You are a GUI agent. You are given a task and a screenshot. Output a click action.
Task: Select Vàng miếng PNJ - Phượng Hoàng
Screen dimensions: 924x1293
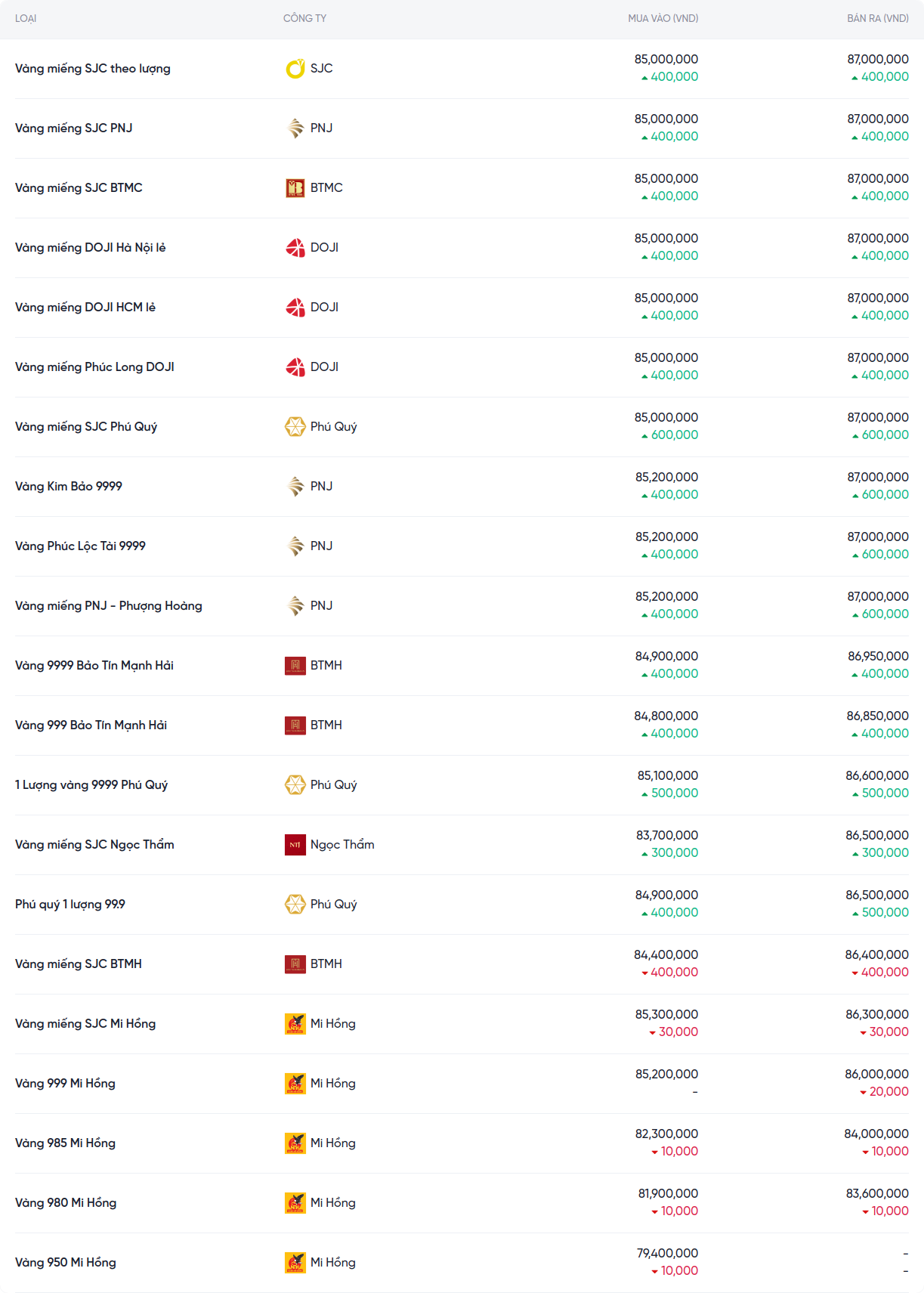109,606
